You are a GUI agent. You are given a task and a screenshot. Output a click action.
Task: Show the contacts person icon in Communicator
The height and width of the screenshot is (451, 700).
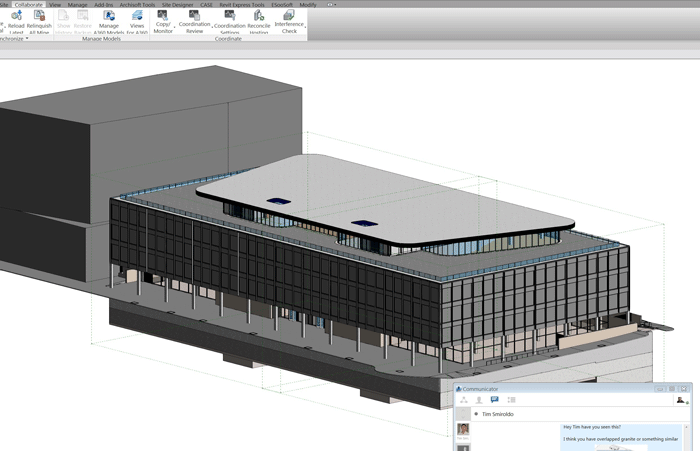coord(478,400)
